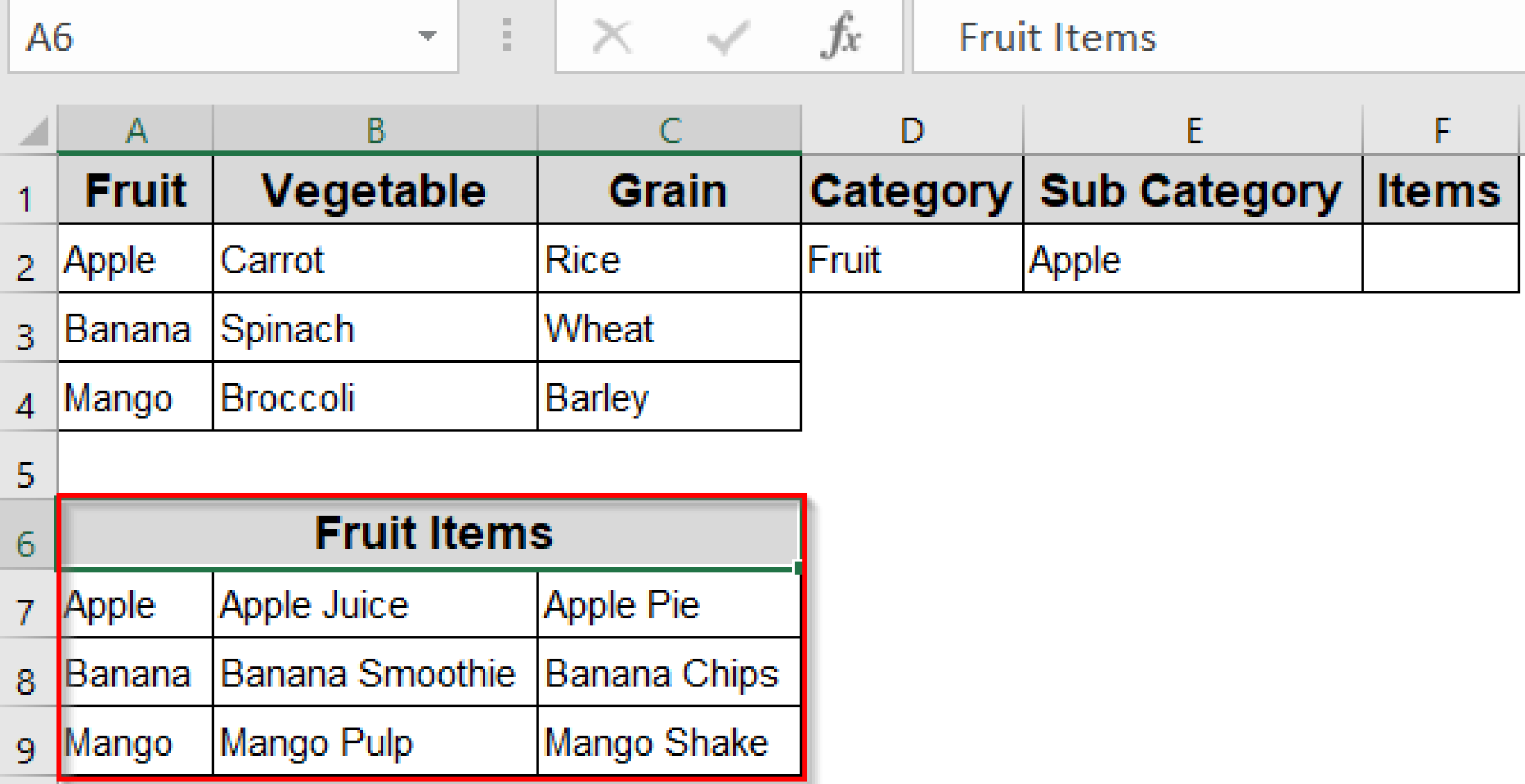1525x784 pixels.
Task: Click the Banana Smoothie cell
Action: click(375, 673)
